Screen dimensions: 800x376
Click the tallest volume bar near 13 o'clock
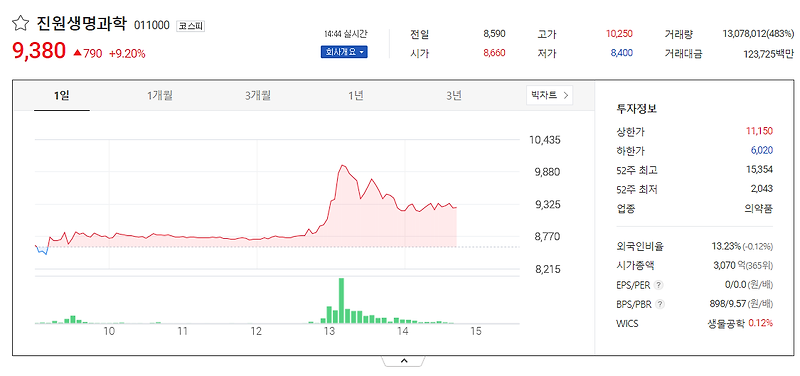coord(341,300)
